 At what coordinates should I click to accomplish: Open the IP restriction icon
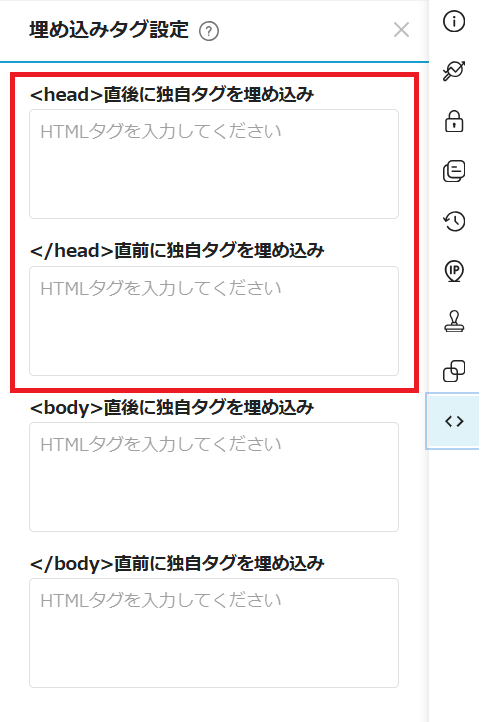[454, 271]
